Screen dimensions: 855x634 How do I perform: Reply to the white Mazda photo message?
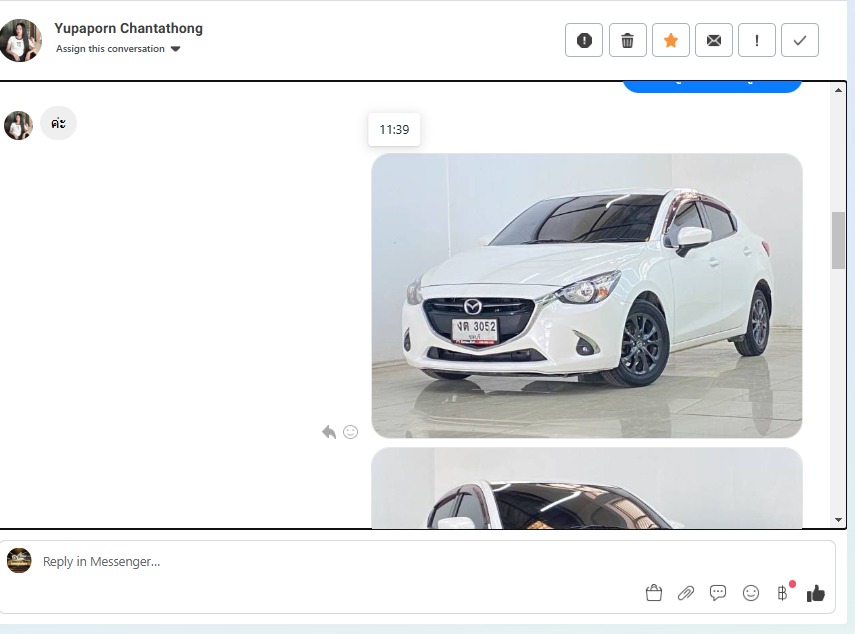pyautogui.click(x=329, y=432)
